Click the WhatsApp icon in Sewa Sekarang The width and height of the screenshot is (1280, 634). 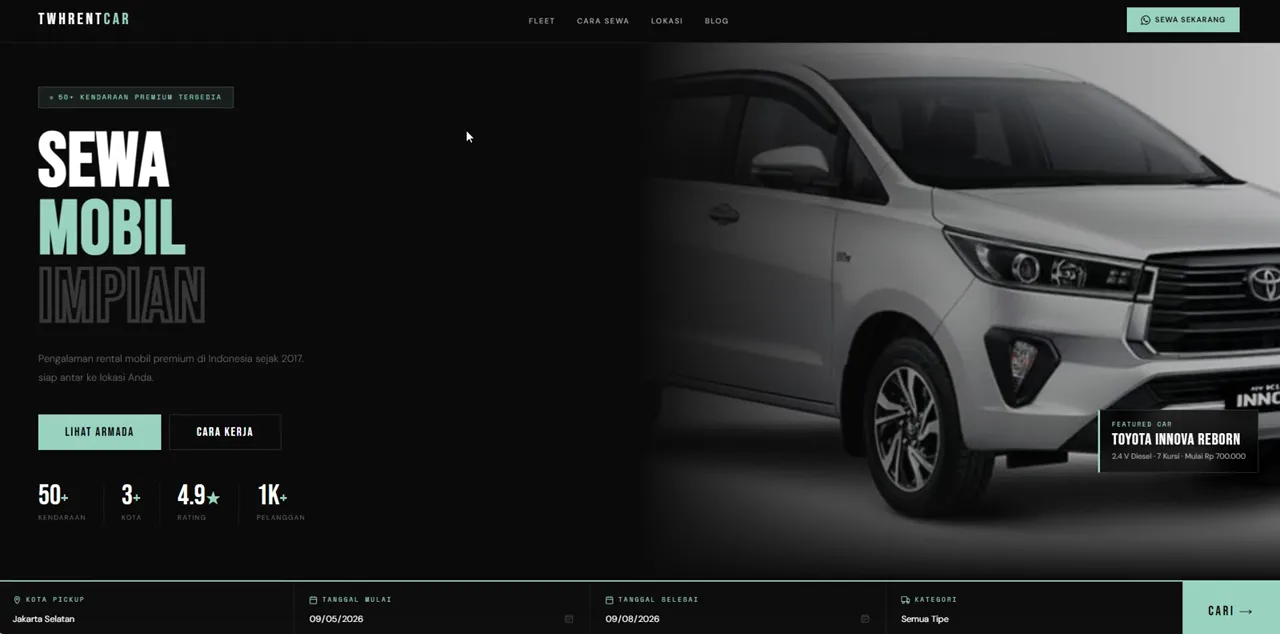pyautogui.click(x=1146, y=20)
